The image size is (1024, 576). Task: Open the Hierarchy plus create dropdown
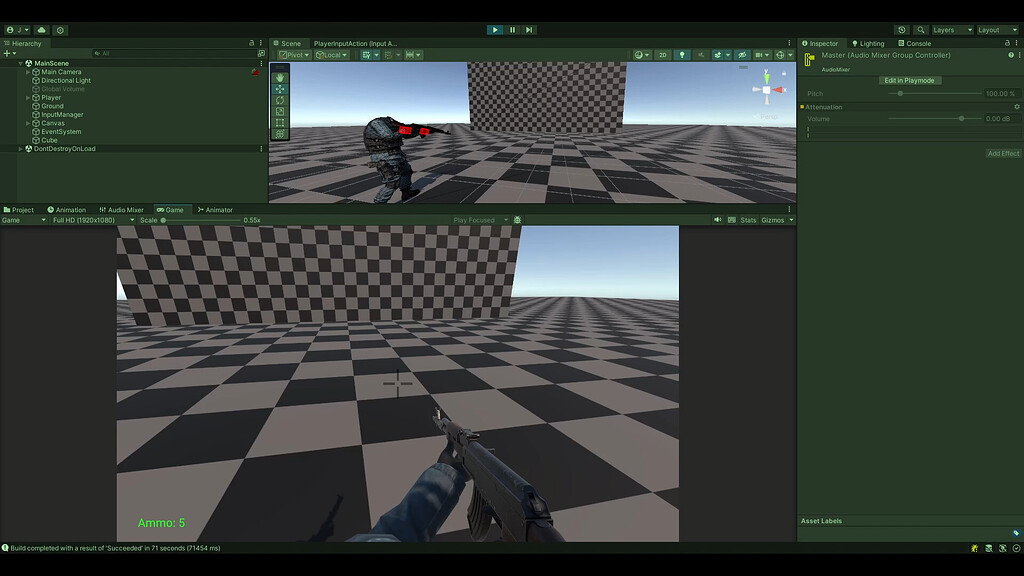pyautogui.click(x=9, y=54)
